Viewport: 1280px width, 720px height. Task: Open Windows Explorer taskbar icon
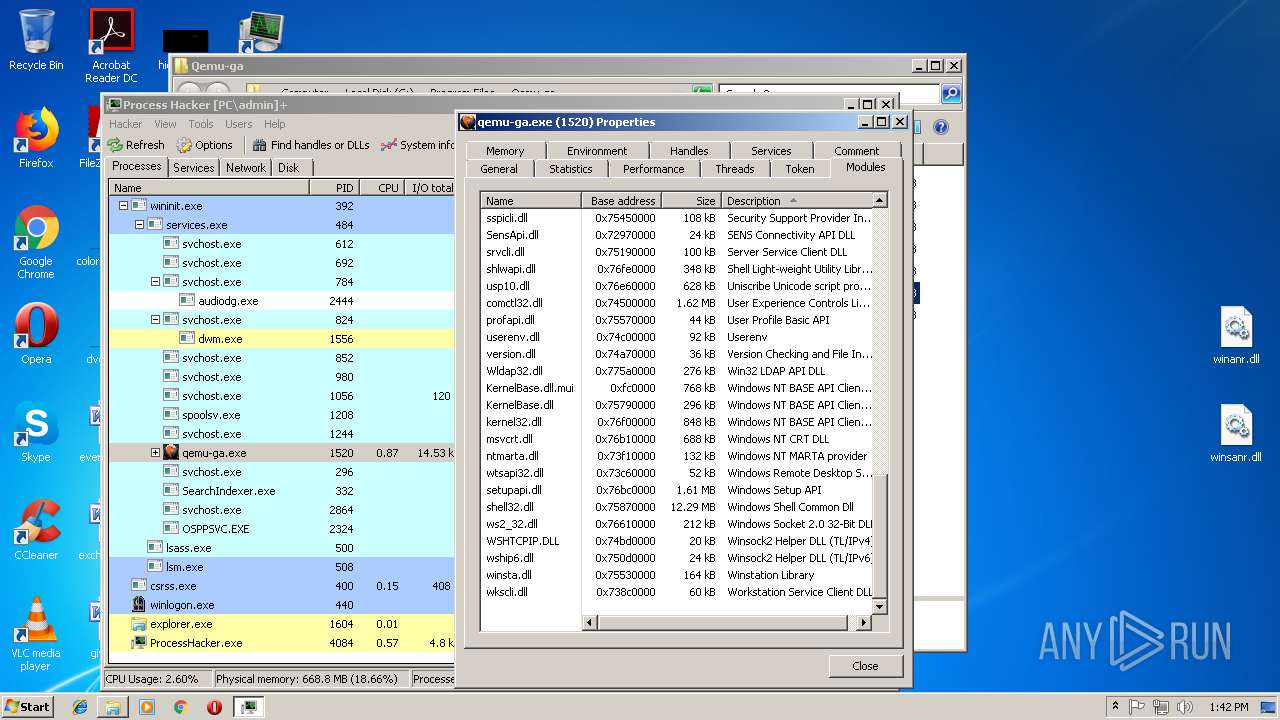(x=113, y=707)
